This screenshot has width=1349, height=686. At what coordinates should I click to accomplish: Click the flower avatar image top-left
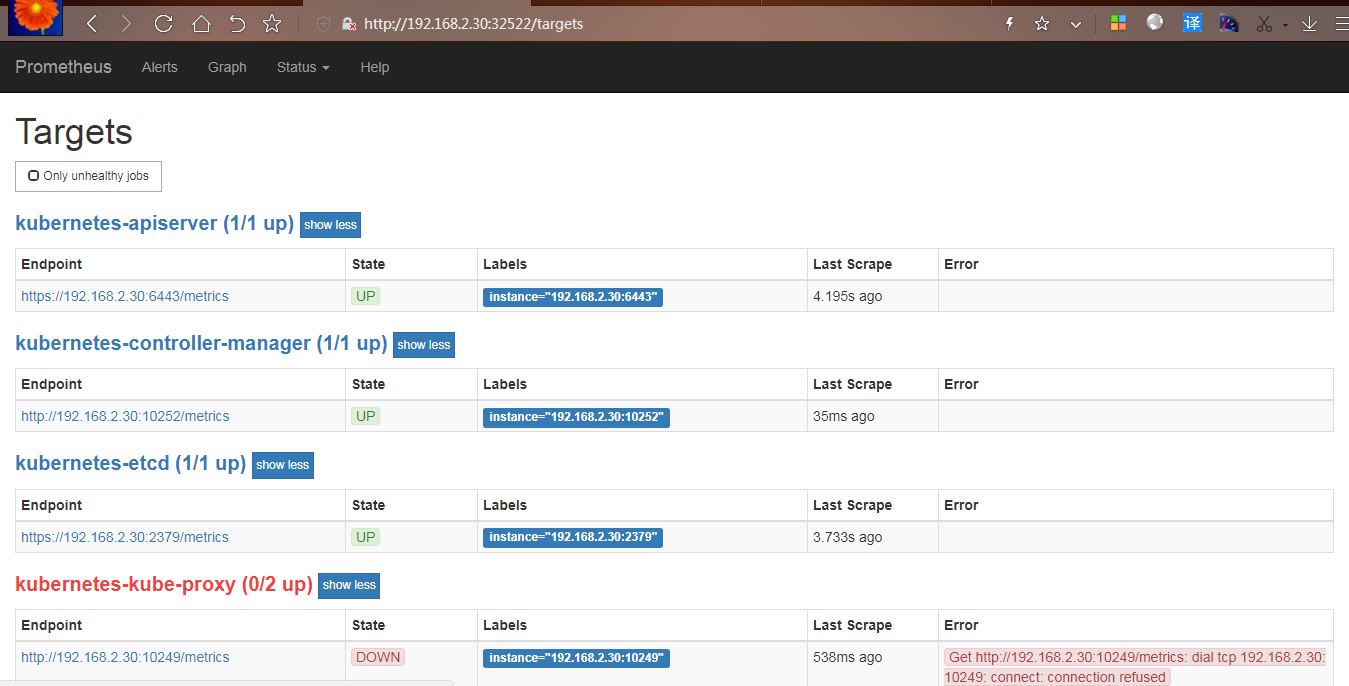(x=36, y=18)
